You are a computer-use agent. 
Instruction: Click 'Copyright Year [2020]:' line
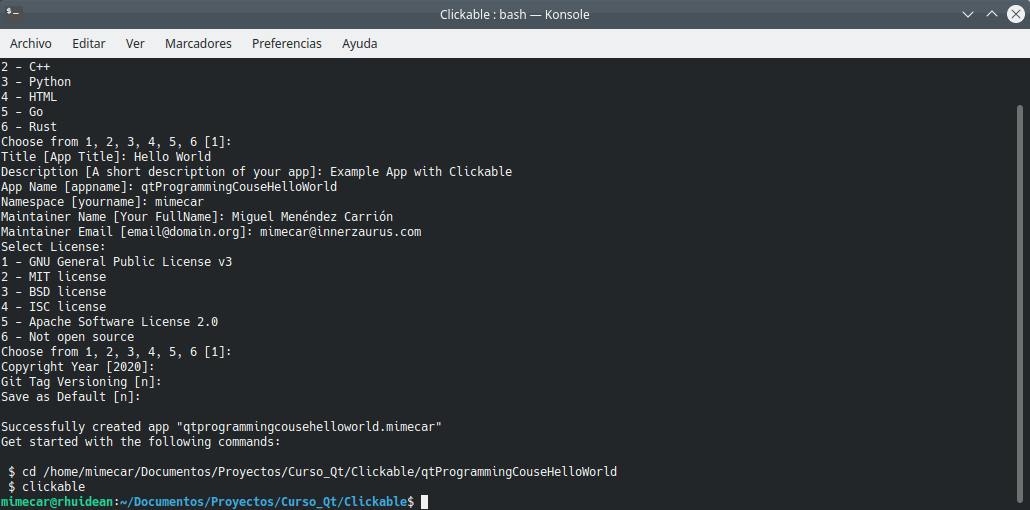(78, 367)
